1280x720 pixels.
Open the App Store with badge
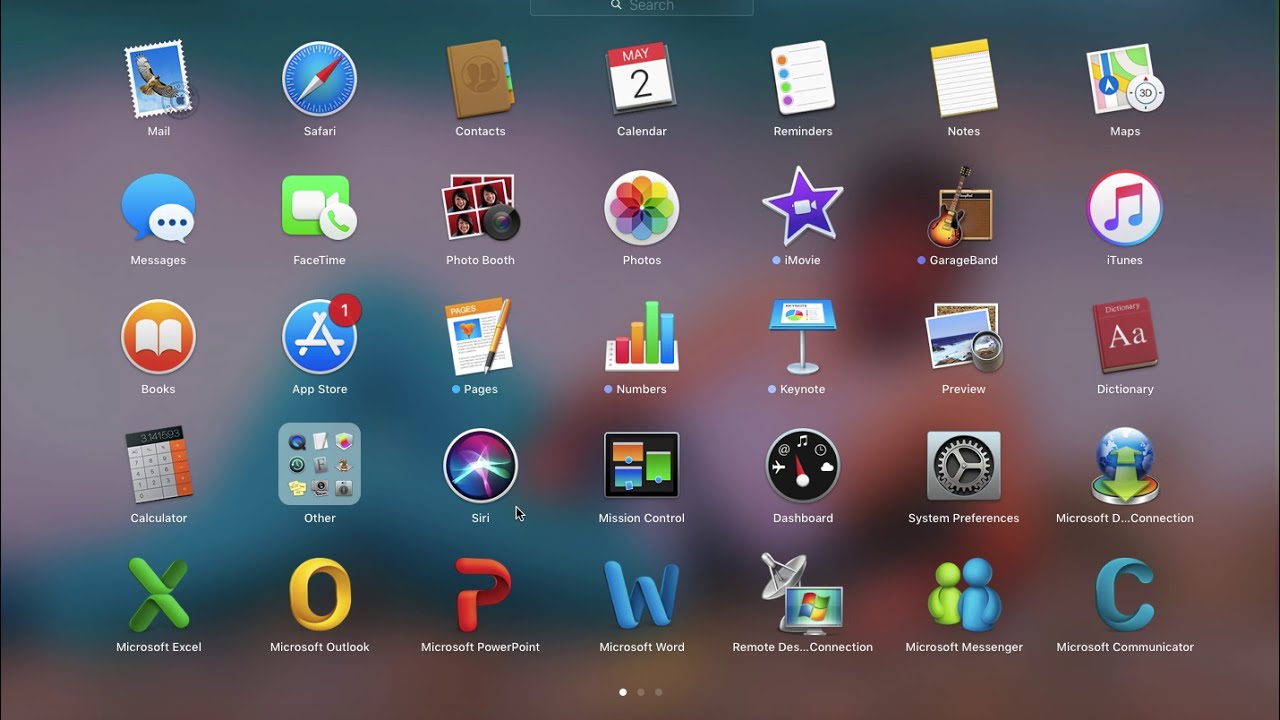319,337
